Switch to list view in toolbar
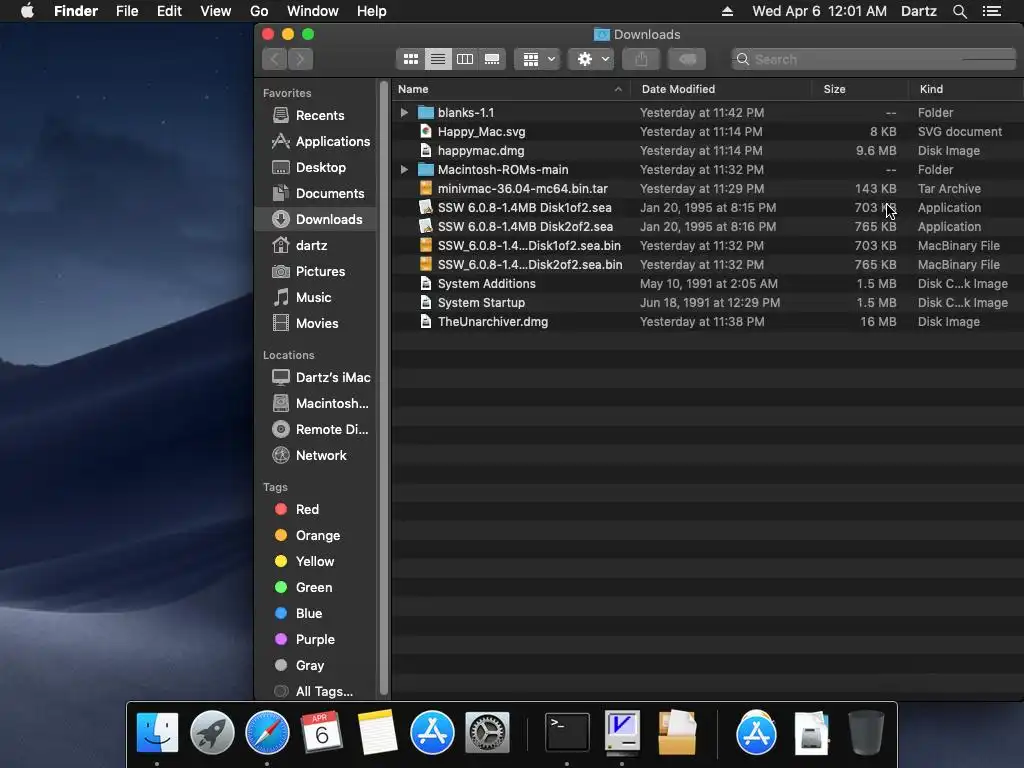Viewport: 1024px width, 768px height. coord(438,59)
